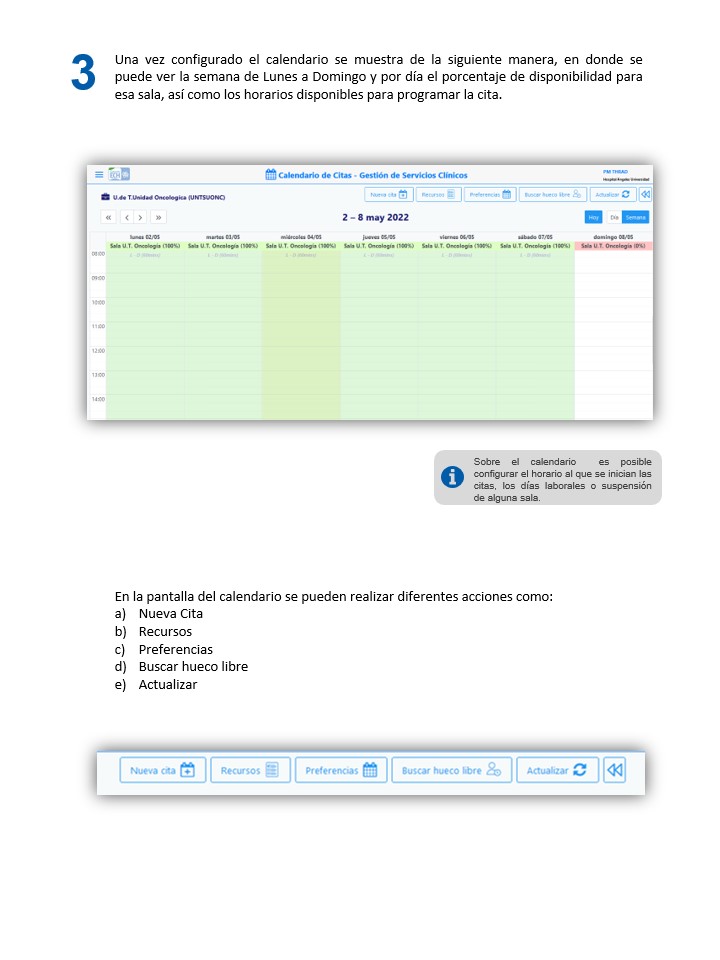Click the calendar icon beside Calendario de Citas title

click(270, 175)
